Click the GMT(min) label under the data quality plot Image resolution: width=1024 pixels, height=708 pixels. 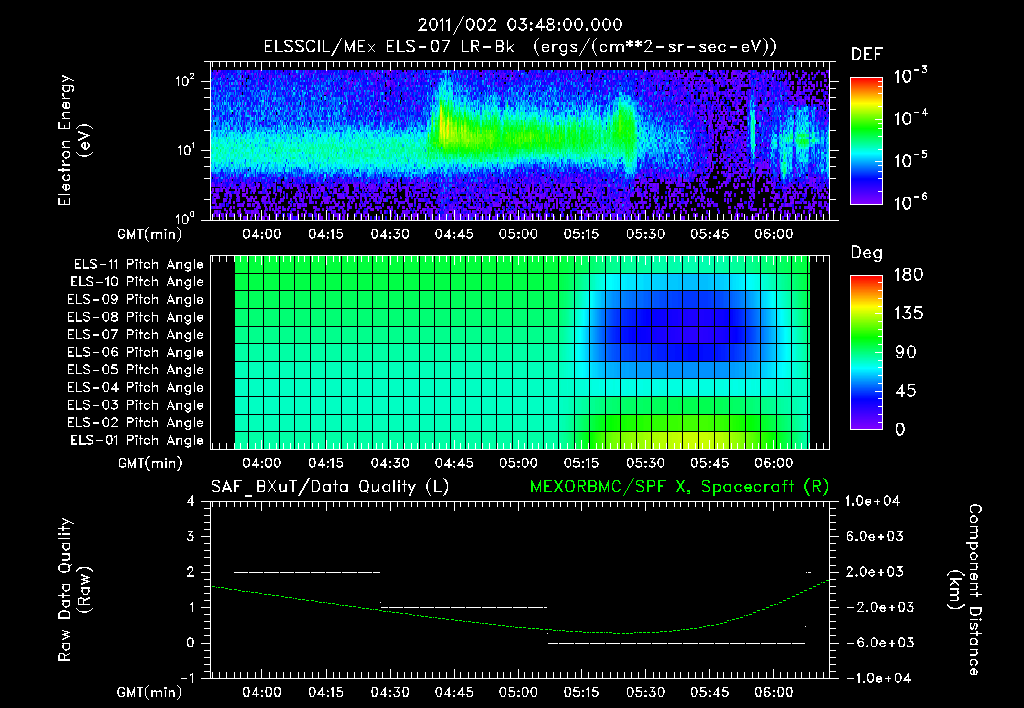[x=150, y=693]
